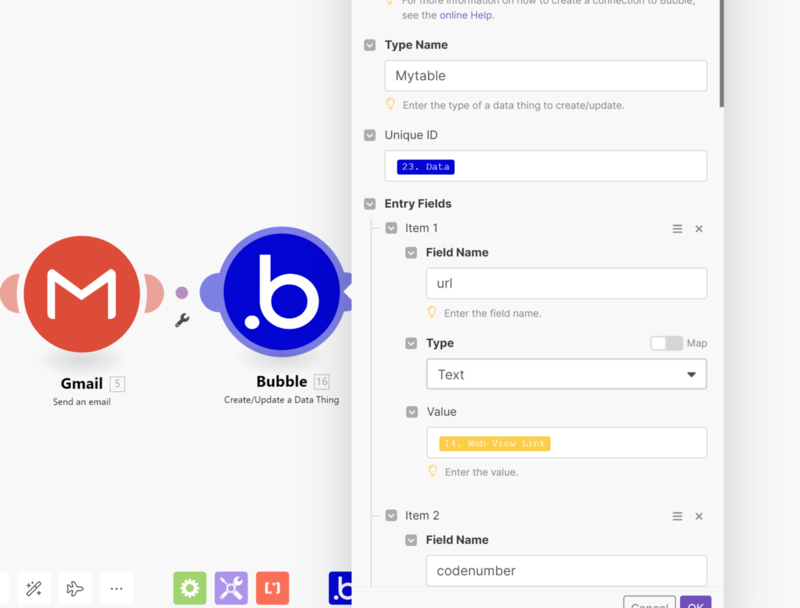Select the '23. Data' mapped pill
Image resolution: width=800 pixels, height=608 pixels.
click(426, 167)
